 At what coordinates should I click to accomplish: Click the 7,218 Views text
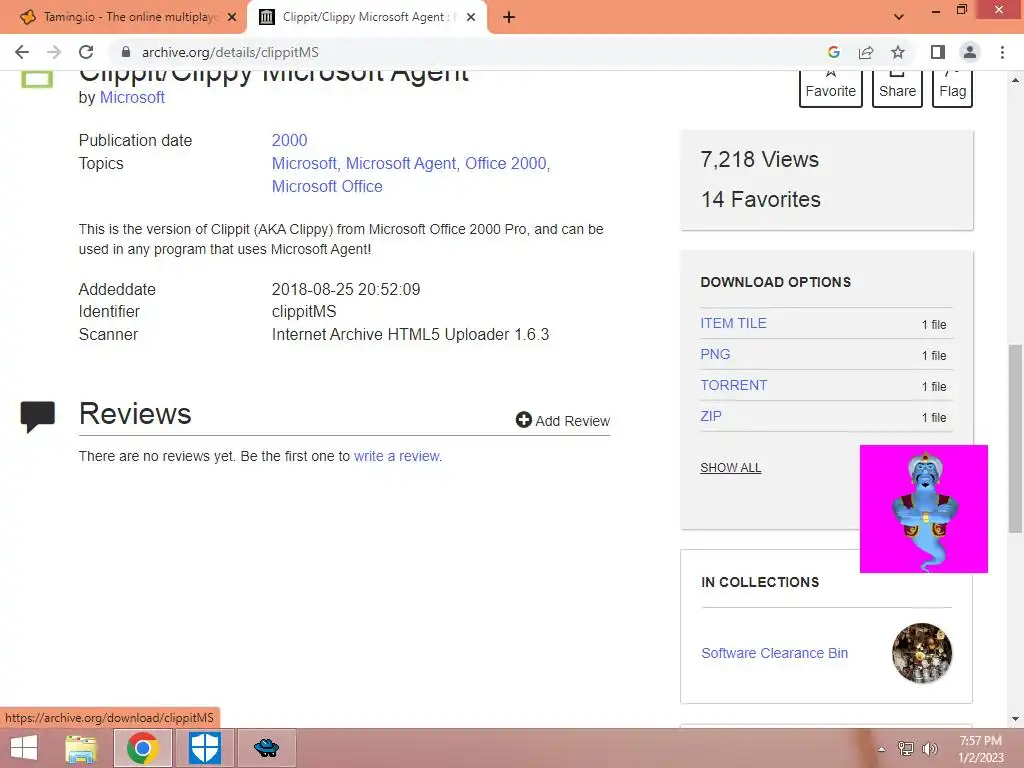[x=760, y=159]
